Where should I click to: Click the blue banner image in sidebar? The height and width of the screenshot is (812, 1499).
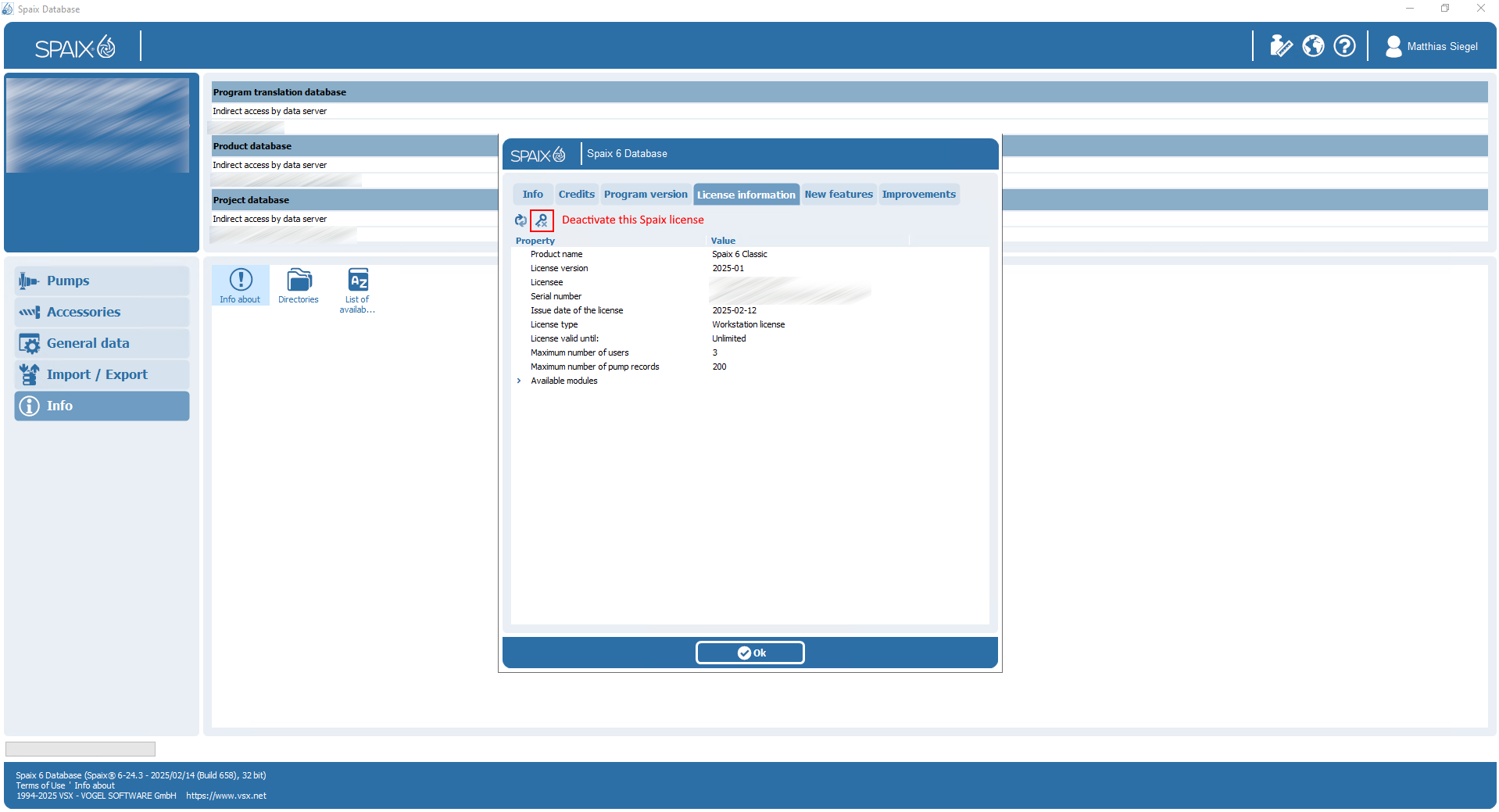[98, 125]
